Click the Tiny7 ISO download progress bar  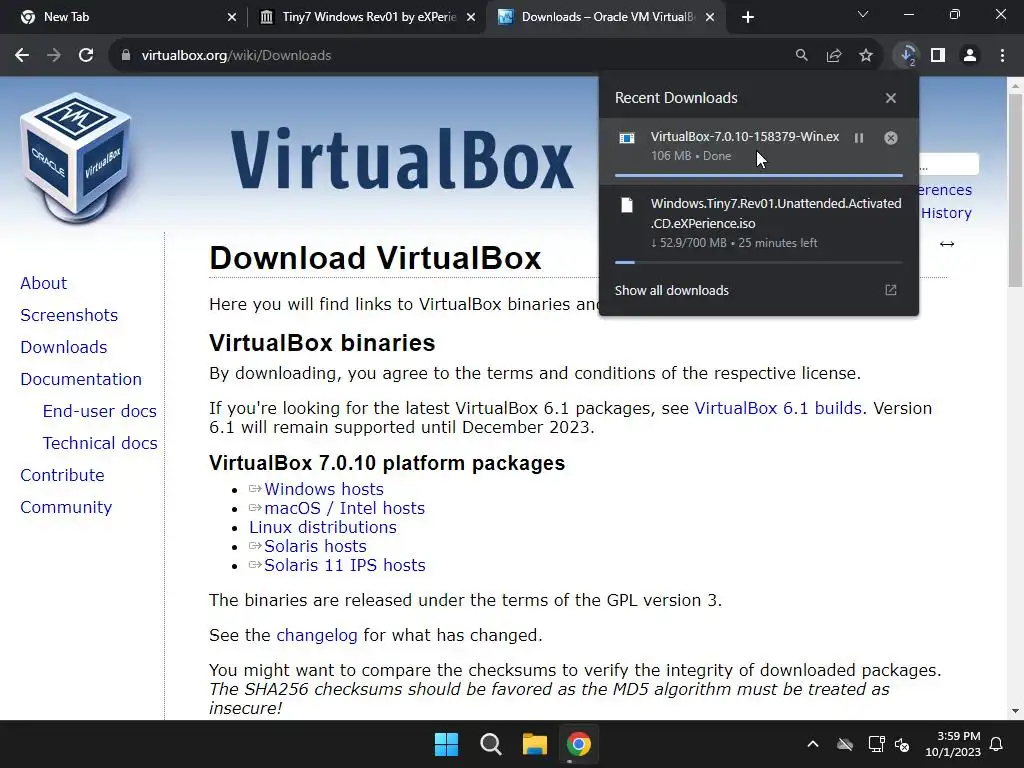click(759, 263)
